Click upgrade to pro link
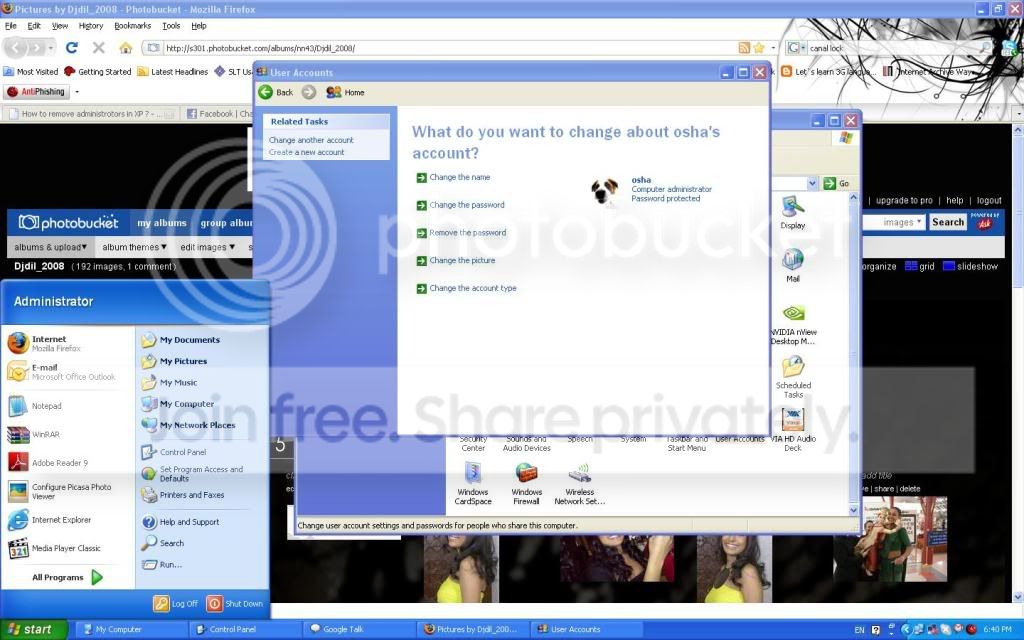 904,200
